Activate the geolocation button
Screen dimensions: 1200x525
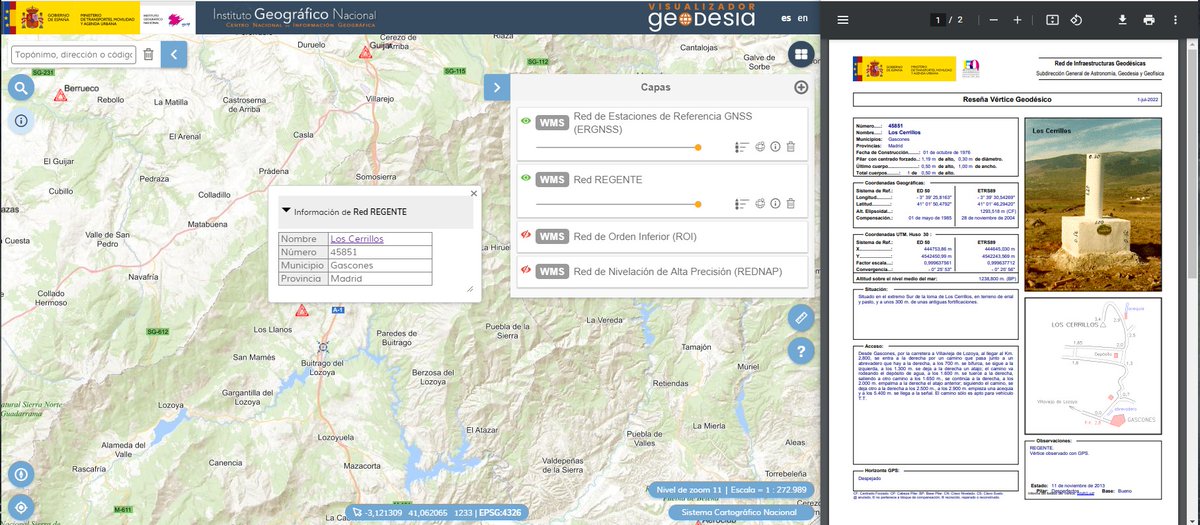click(21, 506)
